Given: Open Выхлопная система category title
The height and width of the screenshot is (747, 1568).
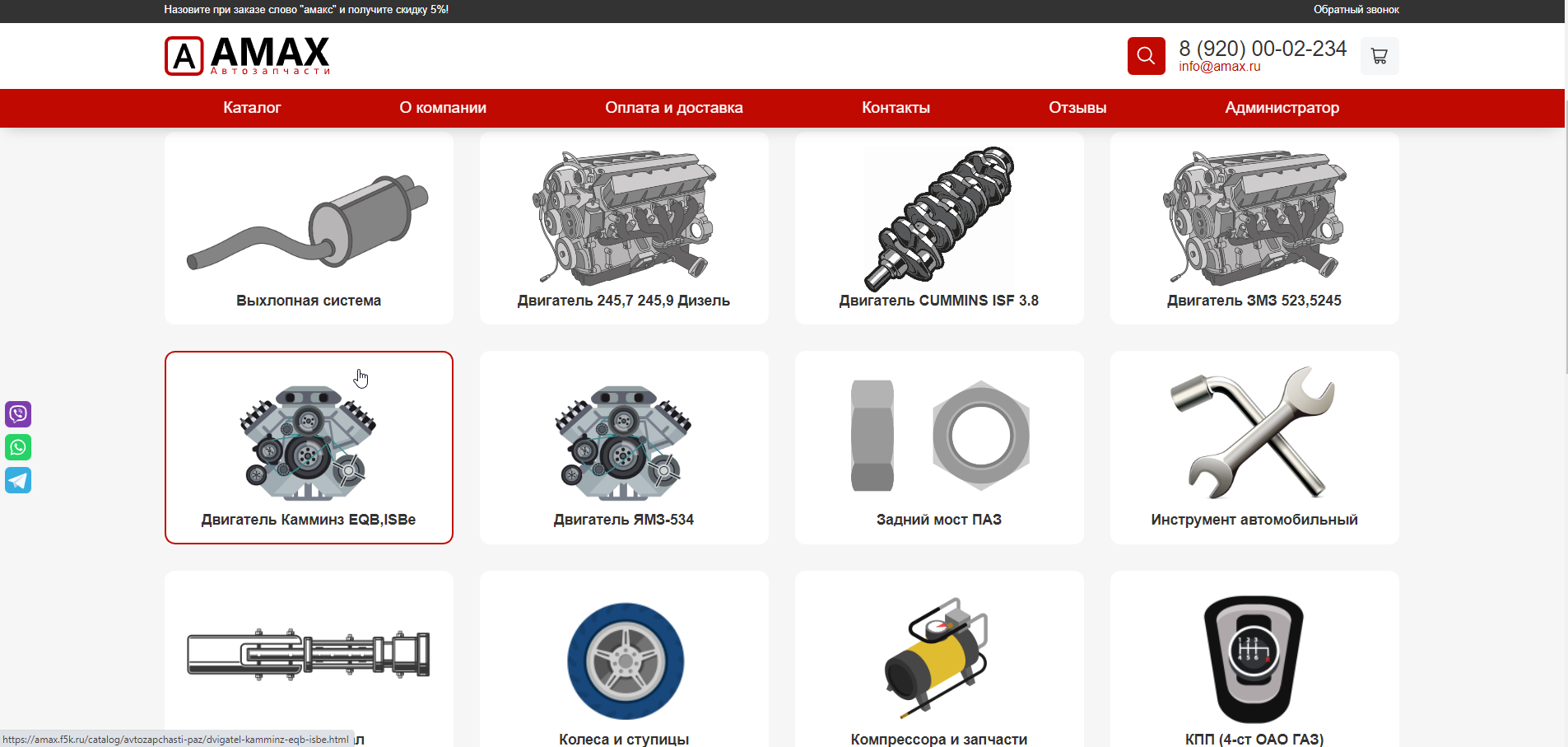Looking at the screenshot, I should [309, 301].
